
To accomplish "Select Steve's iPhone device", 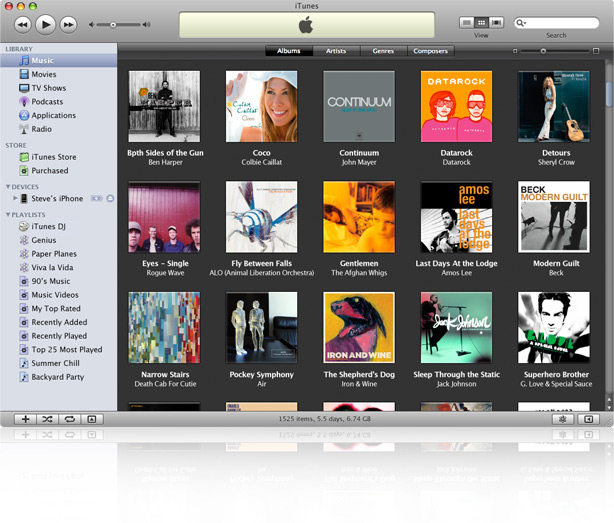I will (57, 198).
